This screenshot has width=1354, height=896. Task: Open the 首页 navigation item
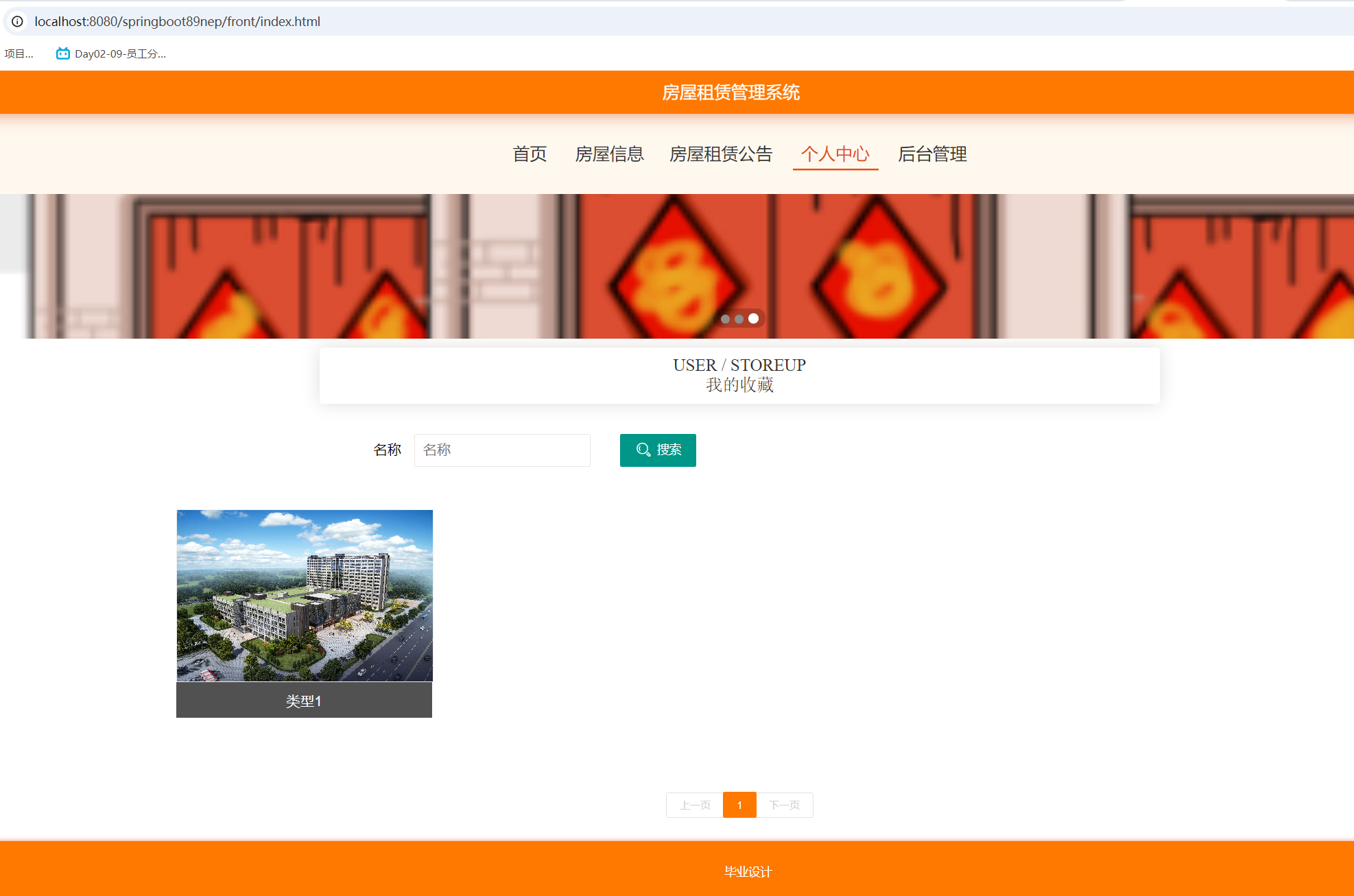point(528,154)
